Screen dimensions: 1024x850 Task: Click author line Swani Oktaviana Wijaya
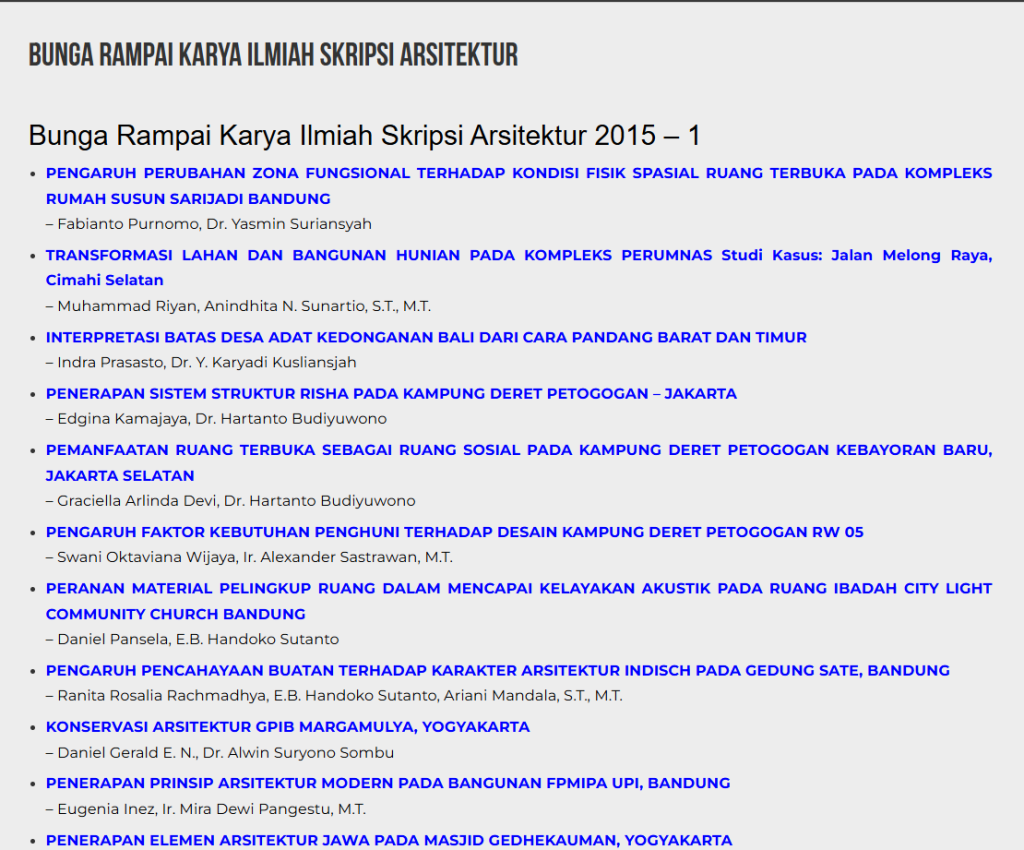(254, 557)
